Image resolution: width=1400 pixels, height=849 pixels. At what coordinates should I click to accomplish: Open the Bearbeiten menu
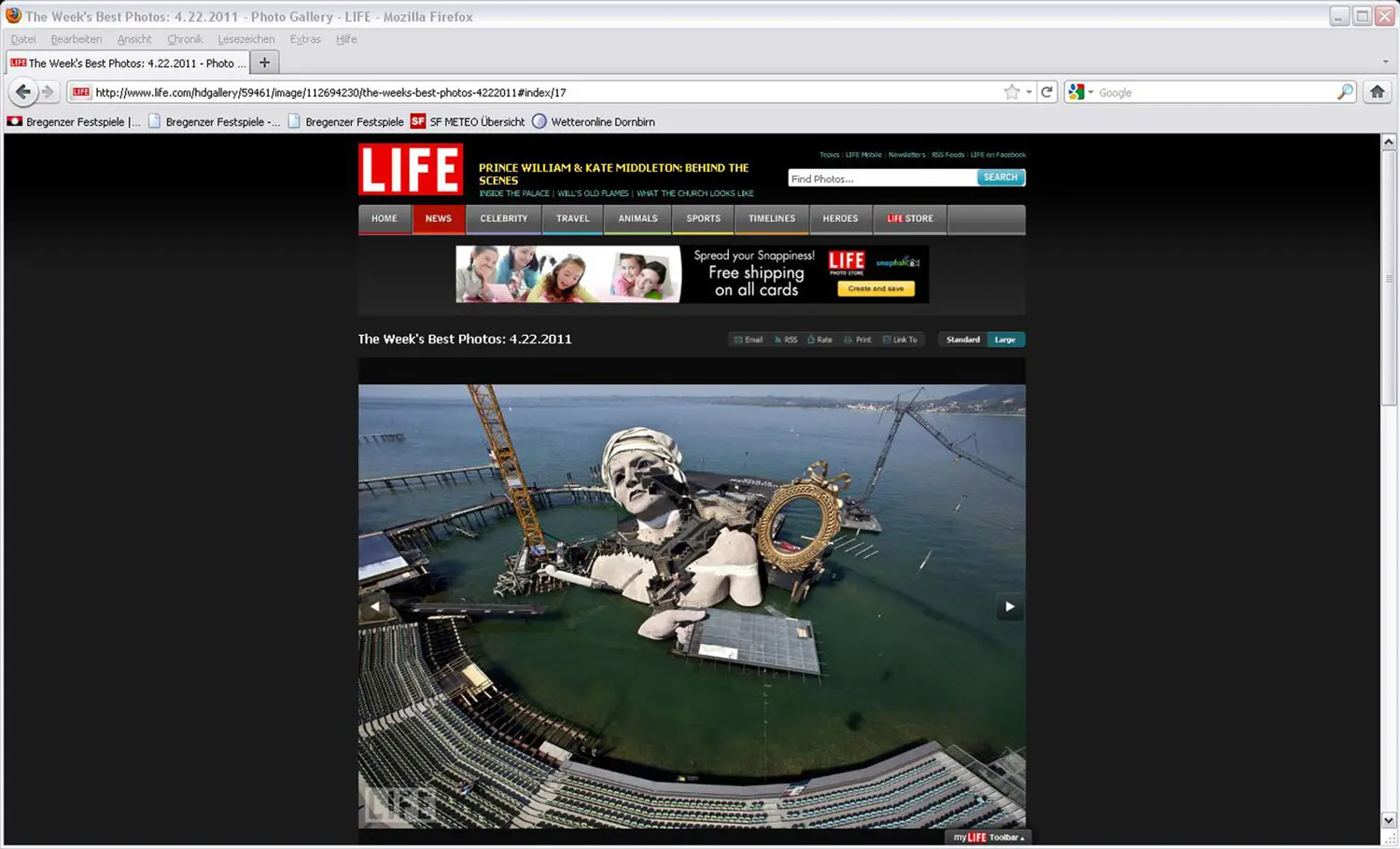point(77,39)
